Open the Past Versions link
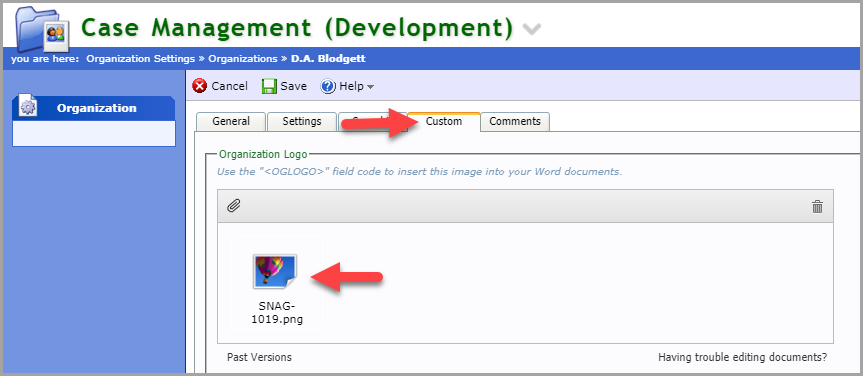This screenshot has width=863, height=376. point(259,357)
